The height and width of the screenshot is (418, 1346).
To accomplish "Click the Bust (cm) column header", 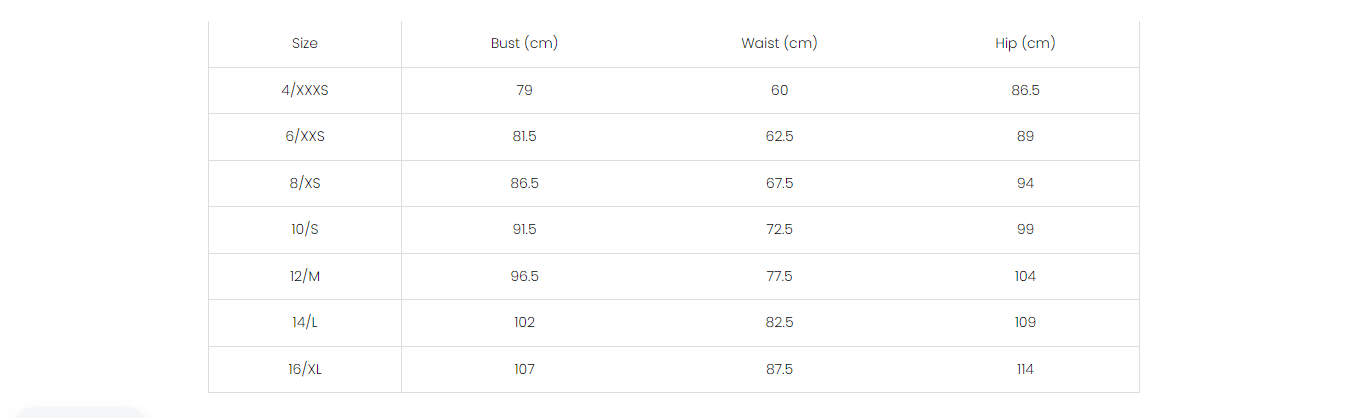I will [x=524, y=43].
